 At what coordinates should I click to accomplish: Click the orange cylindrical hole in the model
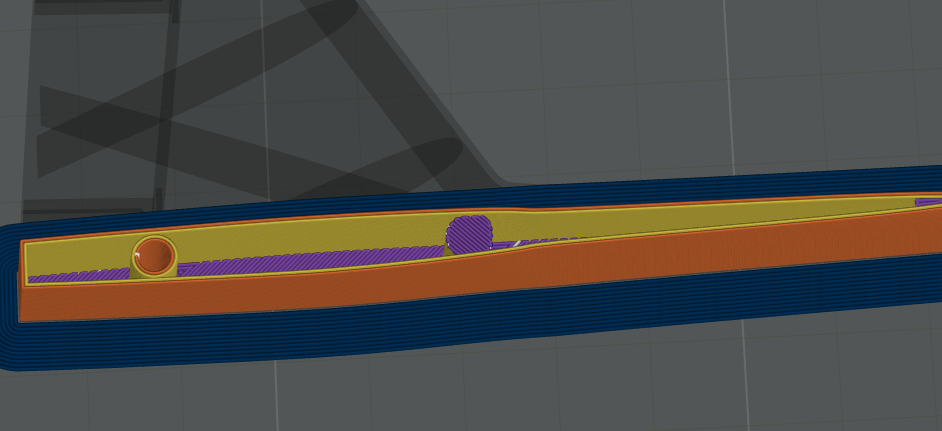(x=154, y=256)
